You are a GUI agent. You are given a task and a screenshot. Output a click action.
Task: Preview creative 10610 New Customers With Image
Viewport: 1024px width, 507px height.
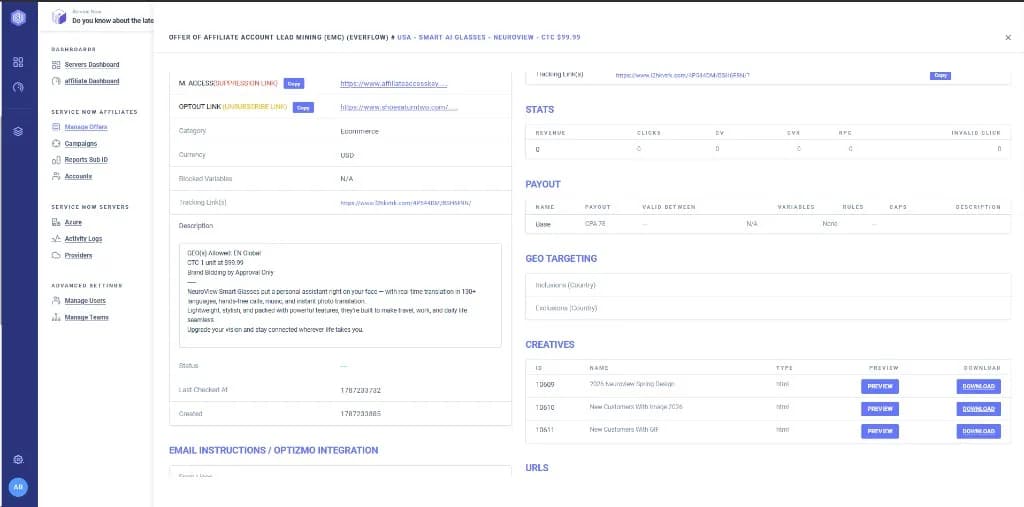point(880,409)
